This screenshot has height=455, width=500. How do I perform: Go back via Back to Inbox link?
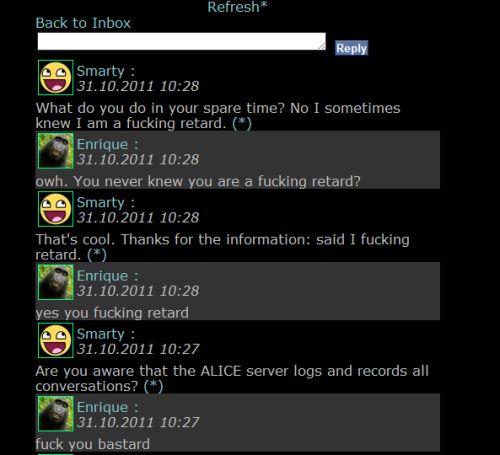click(83, 23)
